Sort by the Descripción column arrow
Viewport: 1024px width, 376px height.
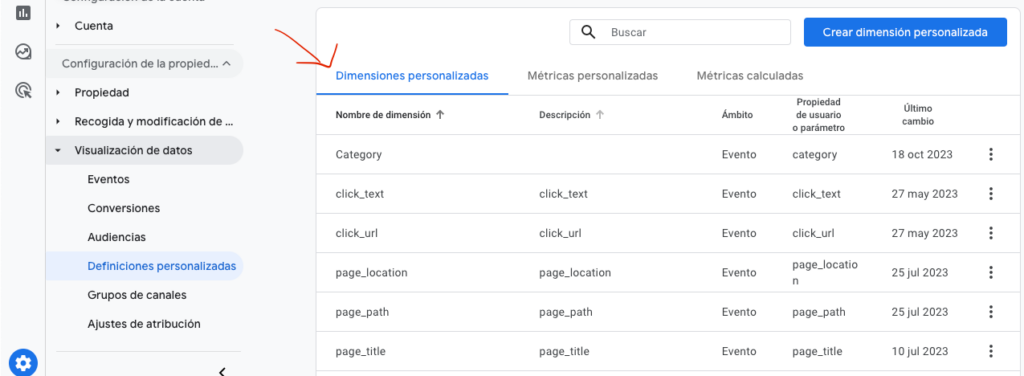tap(600, 114)
